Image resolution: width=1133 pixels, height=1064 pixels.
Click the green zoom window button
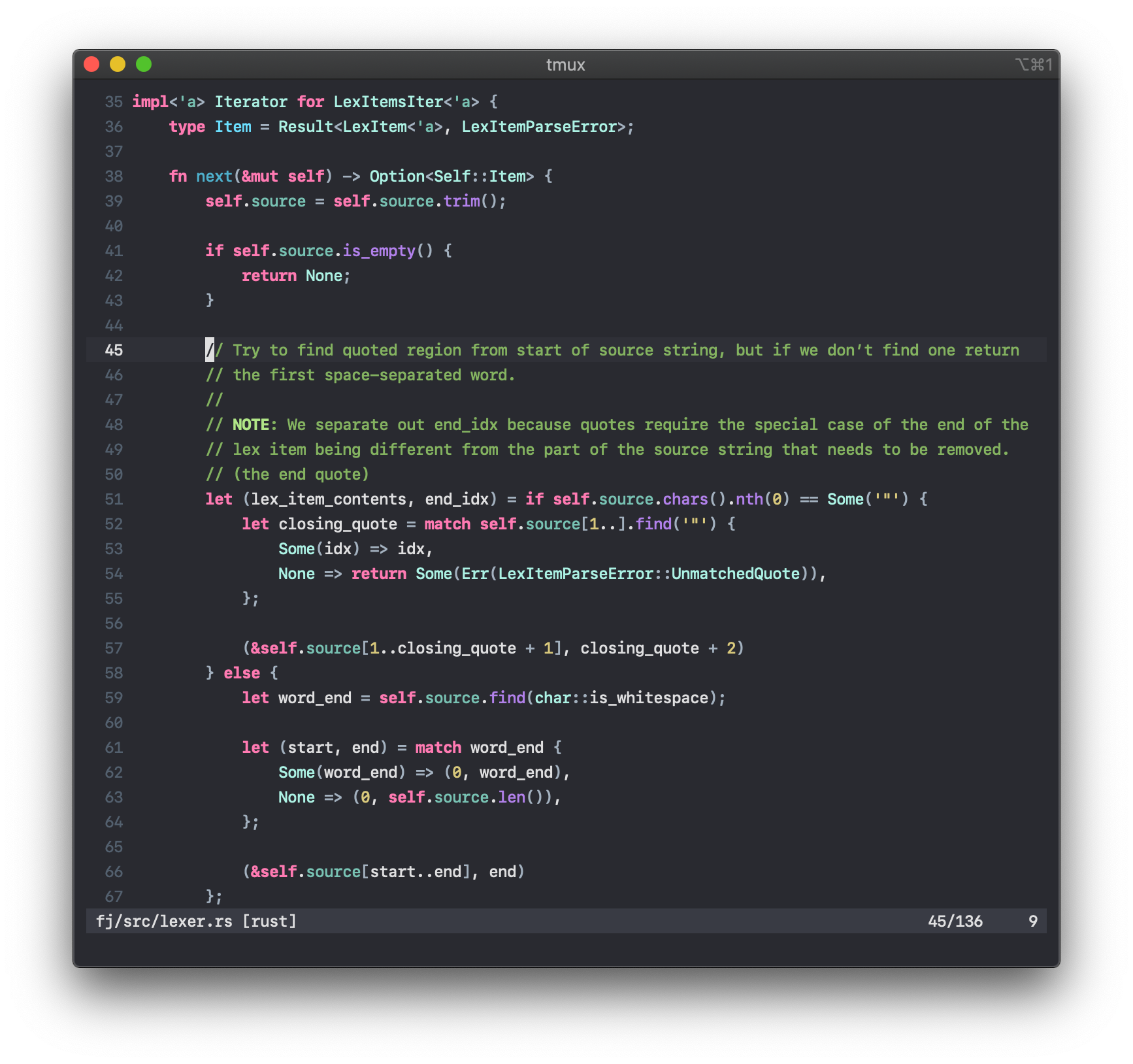point(144,64)
